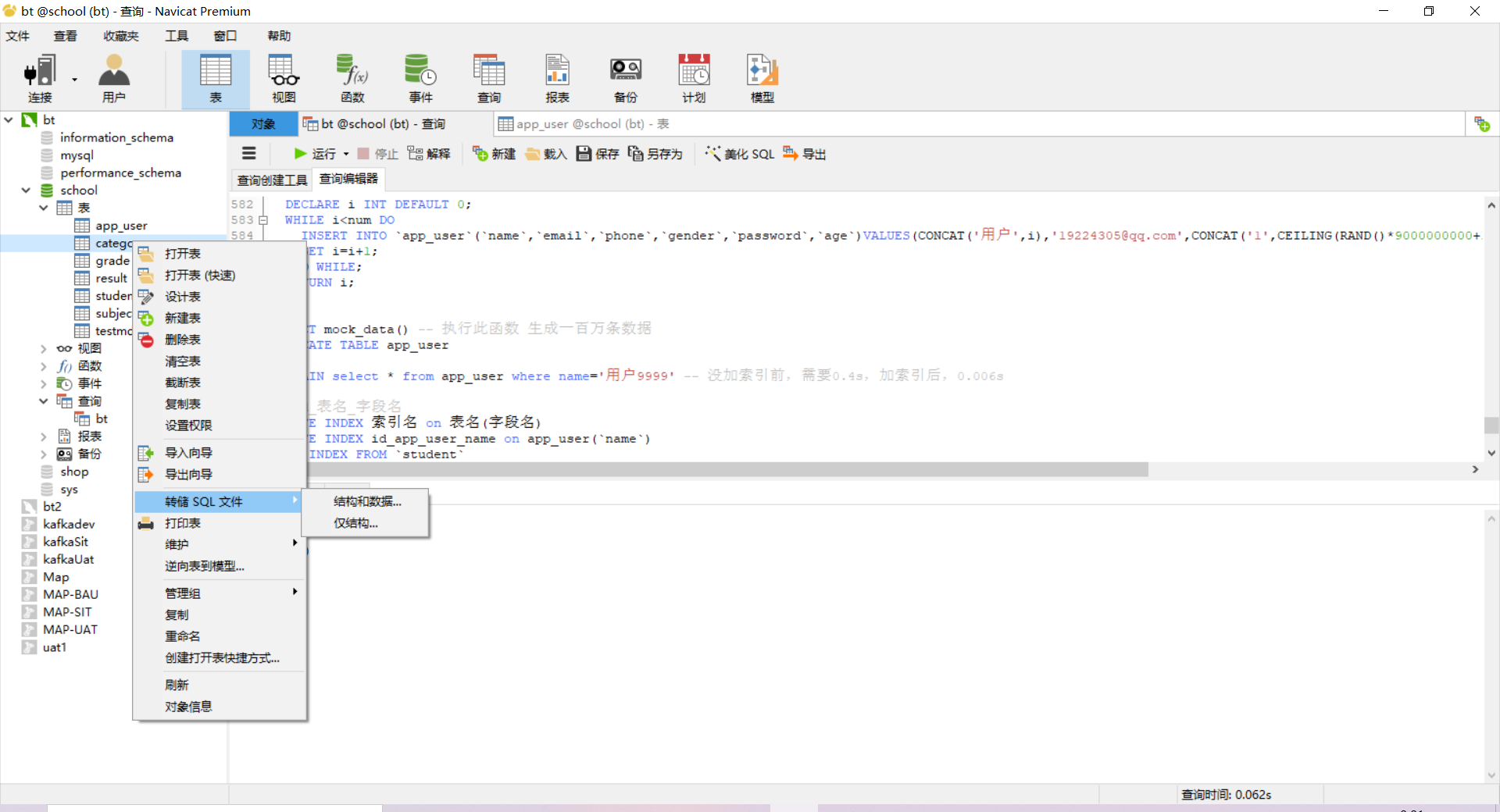
Task: Switch to 查询创建工具 tab
Action: [x=272, y=180]
